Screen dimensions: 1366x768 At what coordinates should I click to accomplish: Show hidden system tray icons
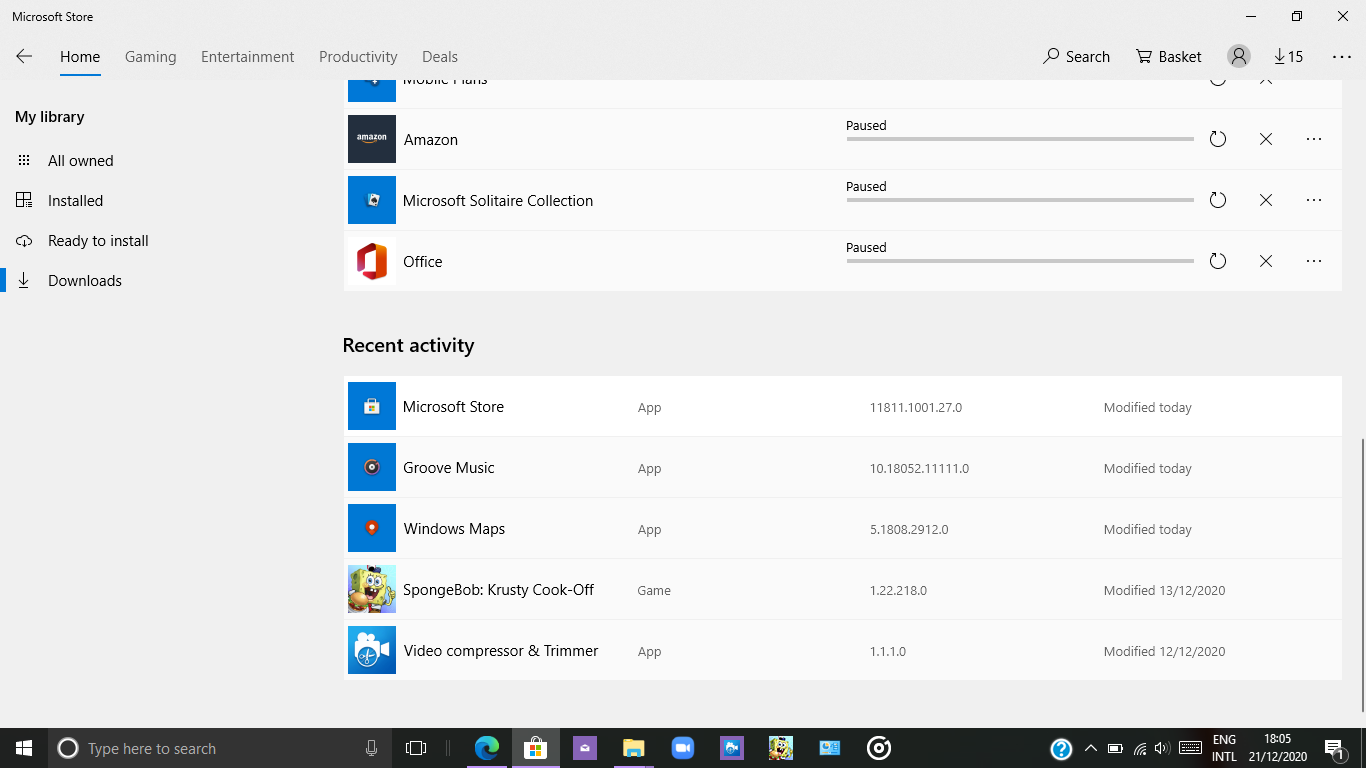(1090, 748)
